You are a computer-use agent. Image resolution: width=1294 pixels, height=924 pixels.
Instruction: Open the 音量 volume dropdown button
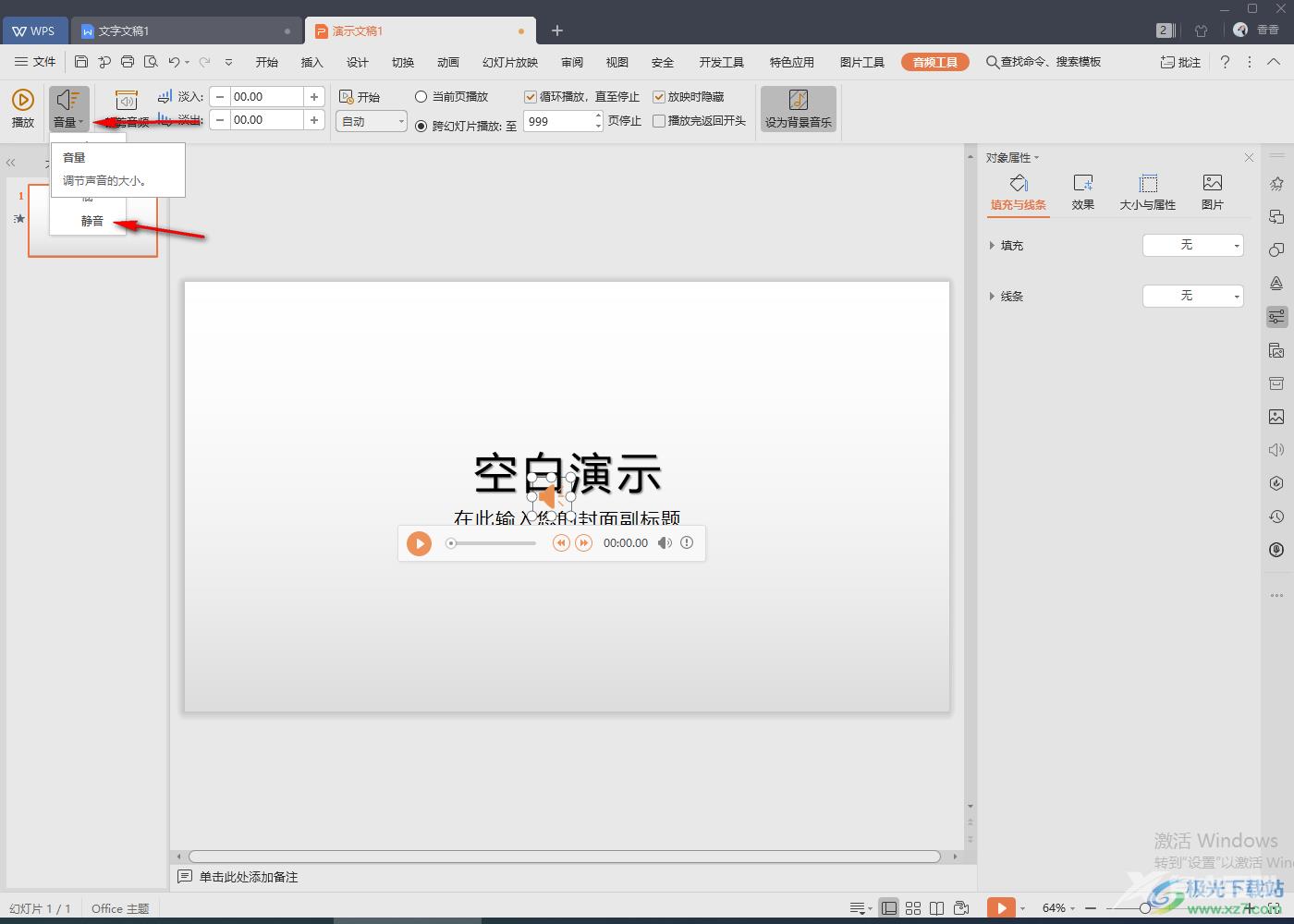[68, 109]
